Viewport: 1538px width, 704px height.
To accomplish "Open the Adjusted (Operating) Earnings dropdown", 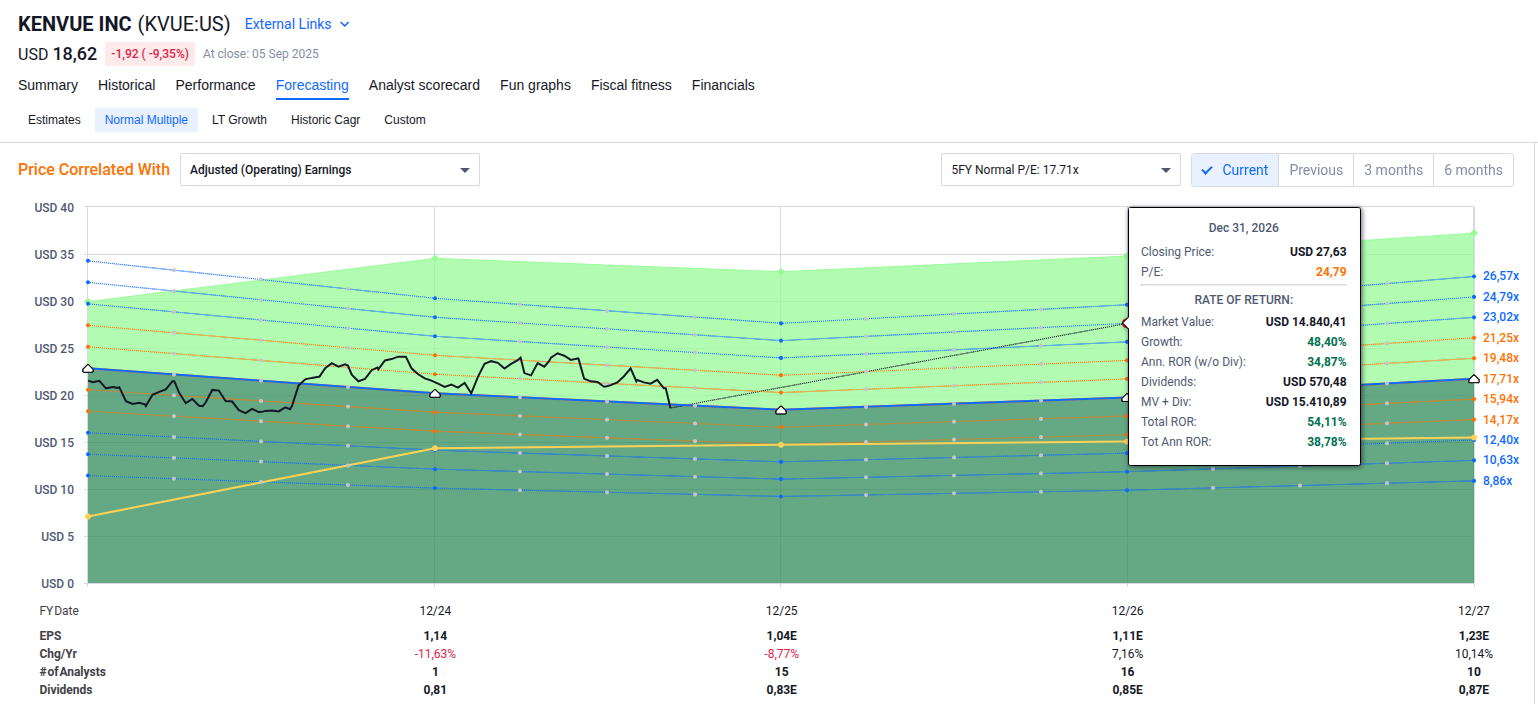I will point(330,170).
